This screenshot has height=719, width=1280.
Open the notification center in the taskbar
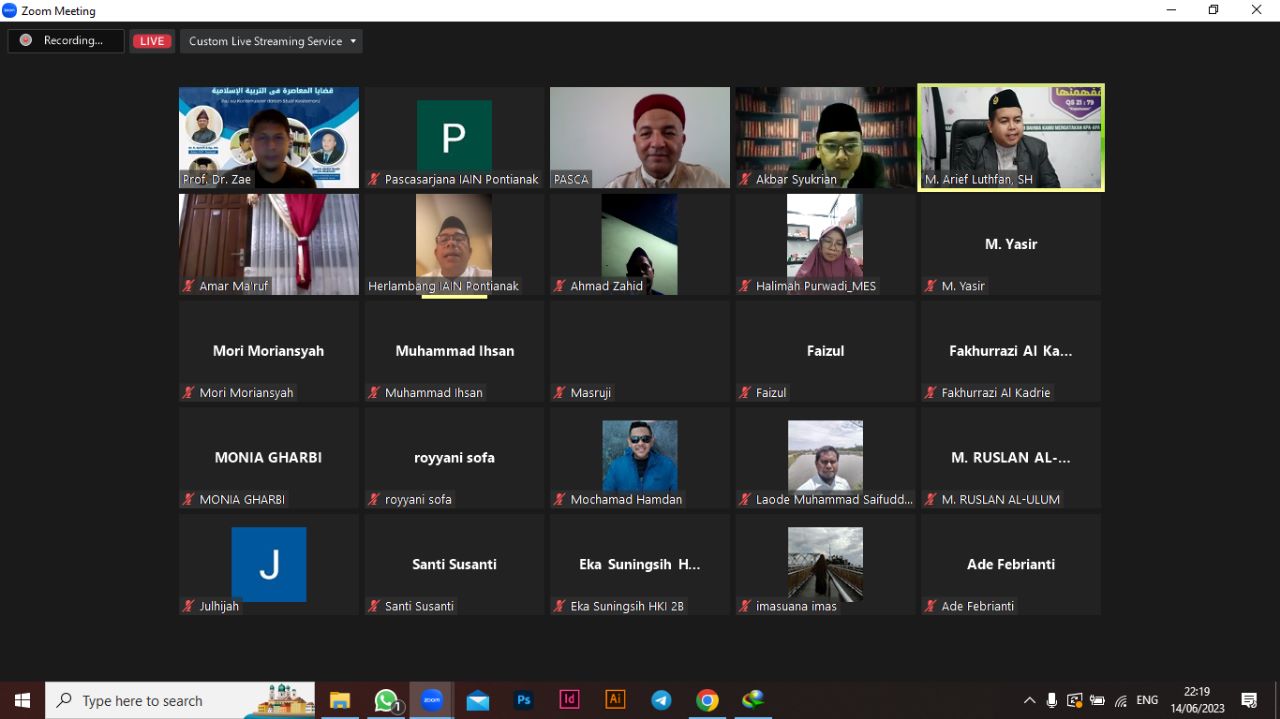(1249, 700)
